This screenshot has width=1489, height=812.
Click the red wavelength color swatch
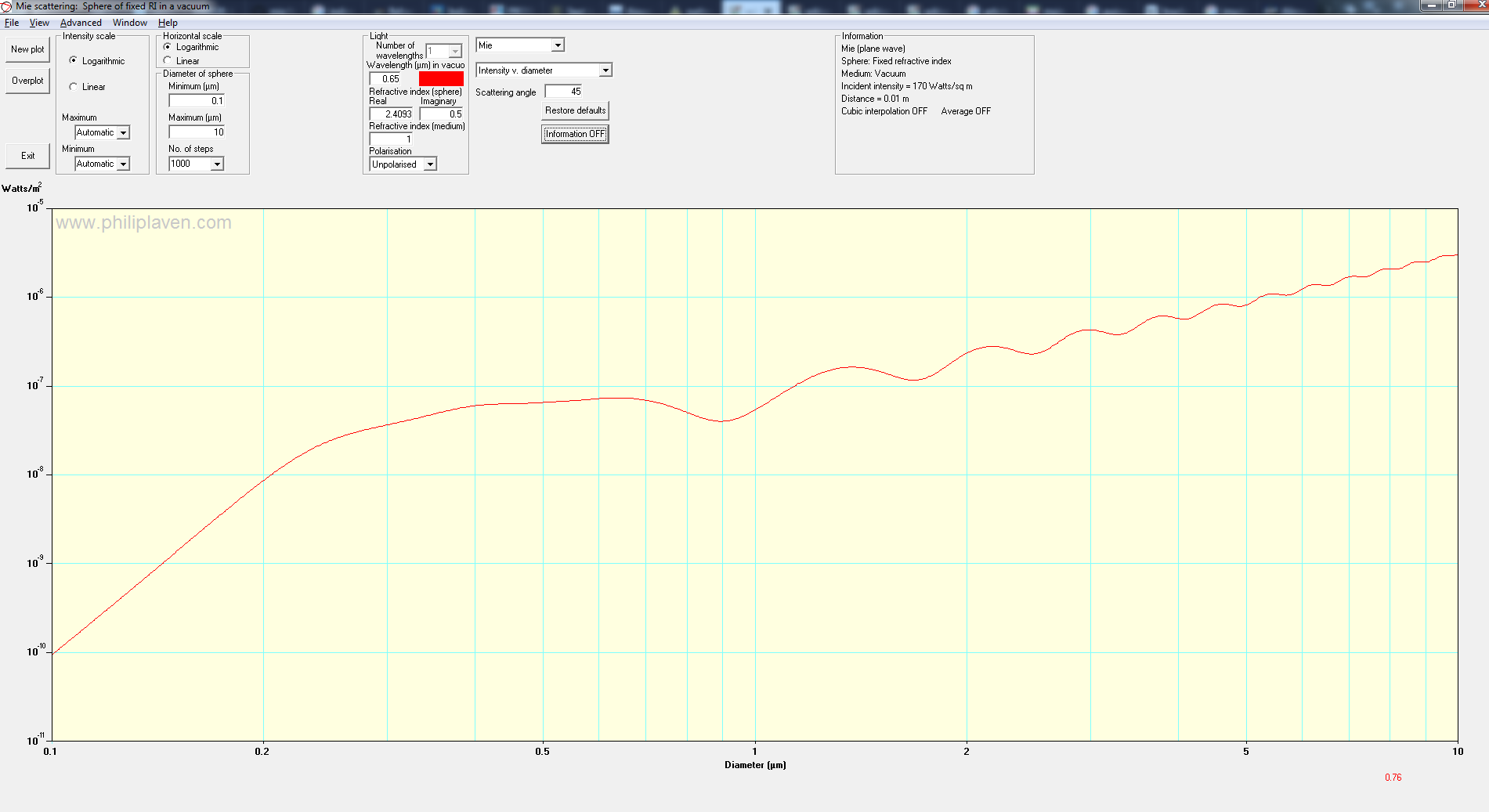point(441,78)
